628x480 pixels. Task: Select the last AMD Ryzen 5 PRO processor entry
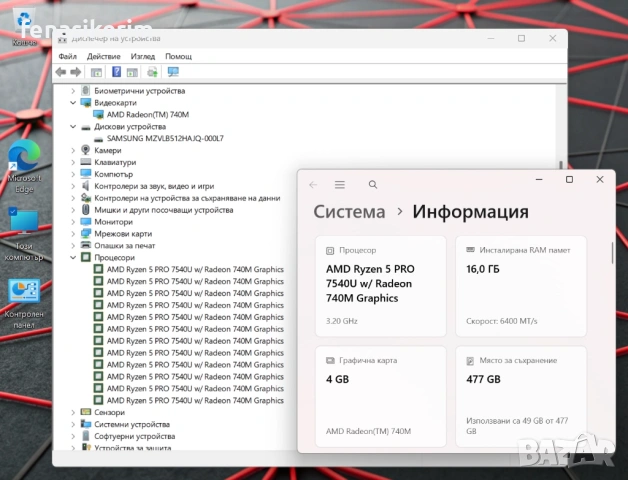[x=195, y=401]
